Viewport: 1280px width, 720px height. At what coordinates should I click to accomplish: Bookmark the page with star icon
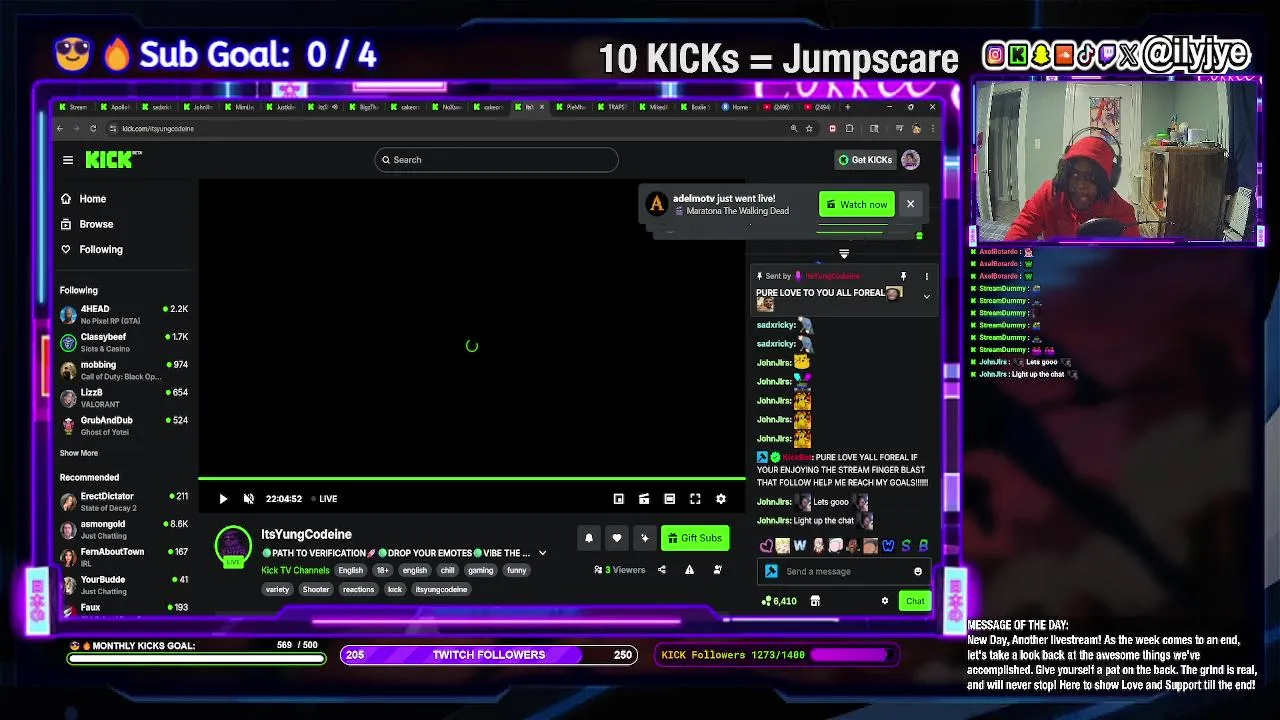pyautogui.click(x=808, y=128)
